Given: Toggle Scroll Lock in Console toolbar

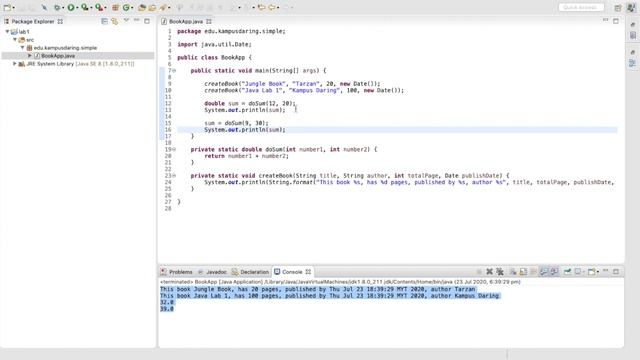Looking at the screenshot, I should click(523, 272).
